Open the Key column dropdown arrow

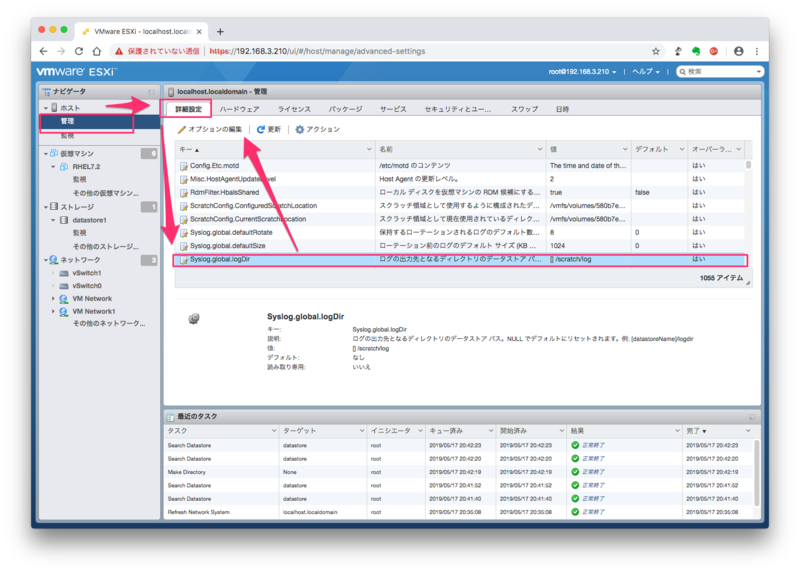click(x=369, y=149)
